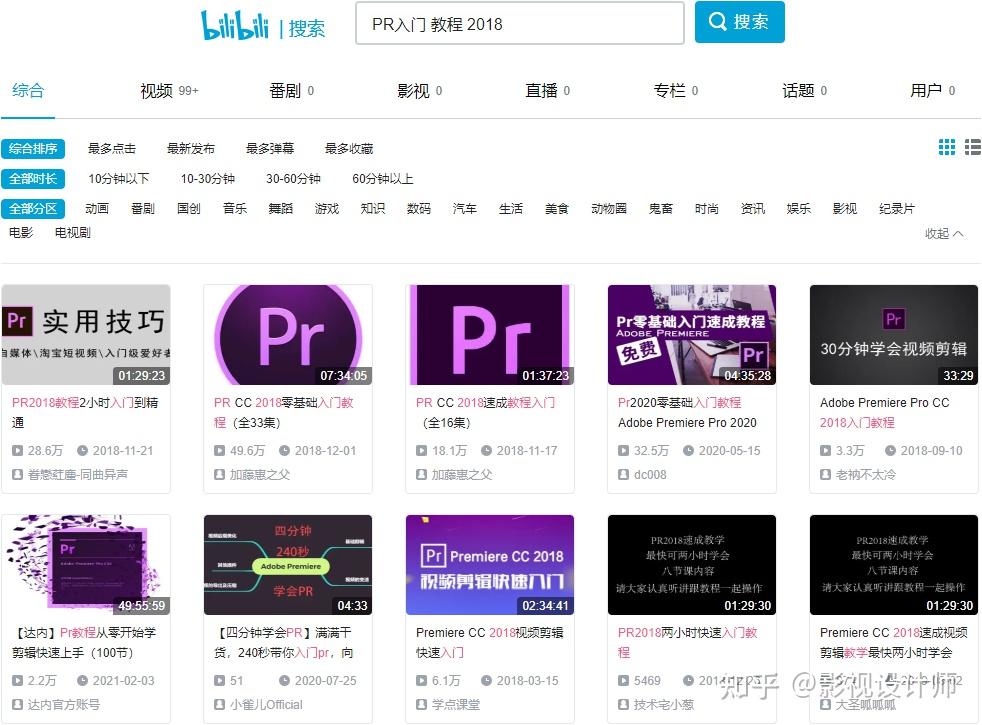Select the 10分钟以下 duration filter
The width and height of the screenshot is (982, 725).
point(123,180)
